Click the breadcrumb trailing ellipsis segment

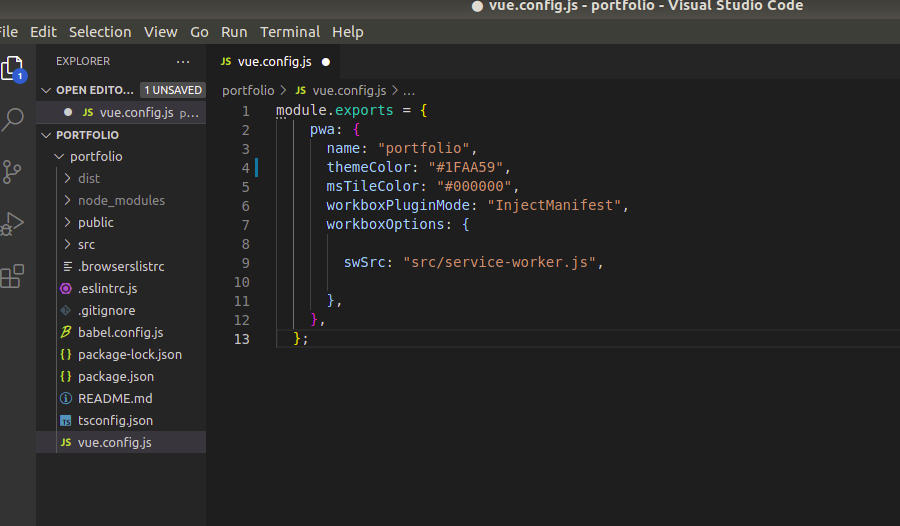coord(409,91)
